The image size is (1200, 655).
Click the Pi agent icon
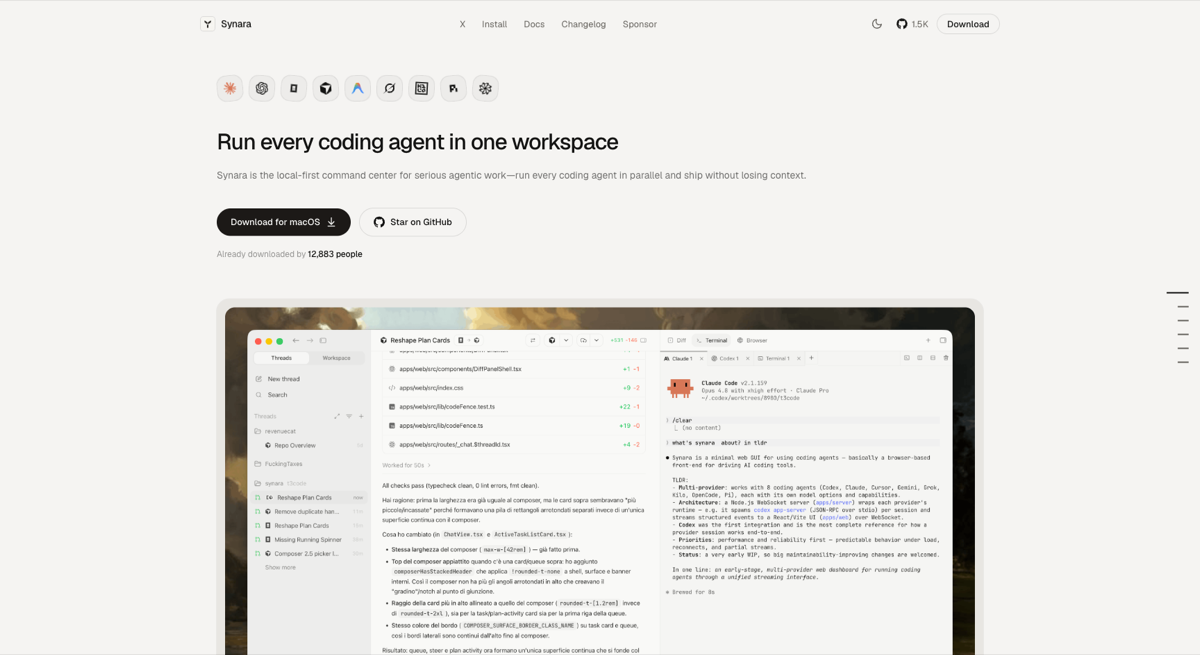point(453,88)
